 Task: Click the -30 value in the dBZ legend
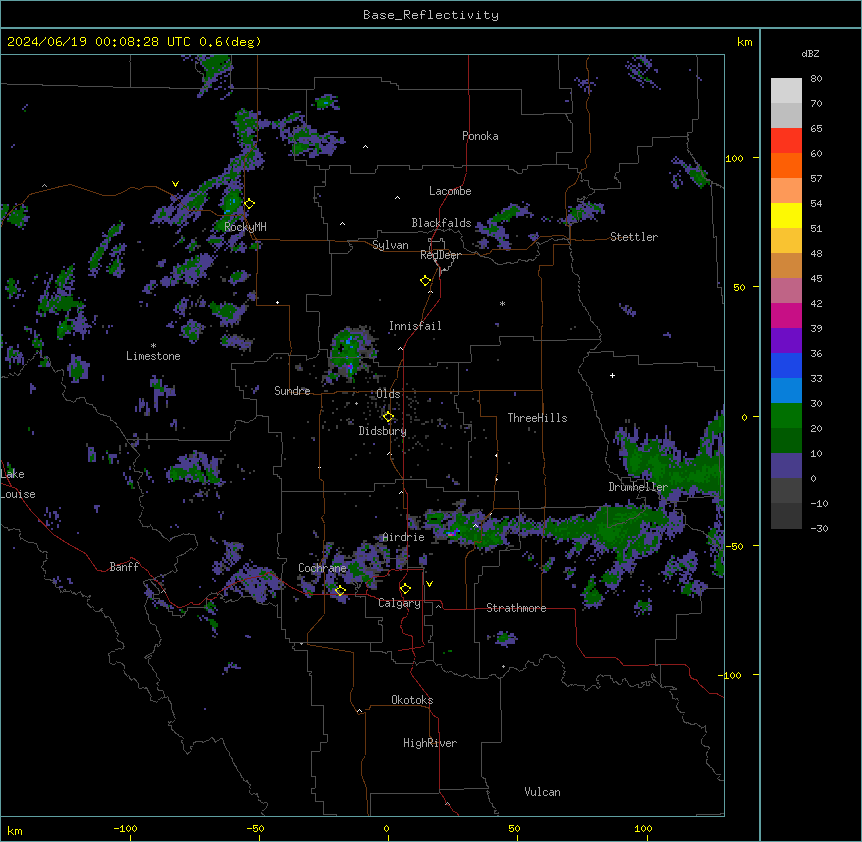click(819, 529)
